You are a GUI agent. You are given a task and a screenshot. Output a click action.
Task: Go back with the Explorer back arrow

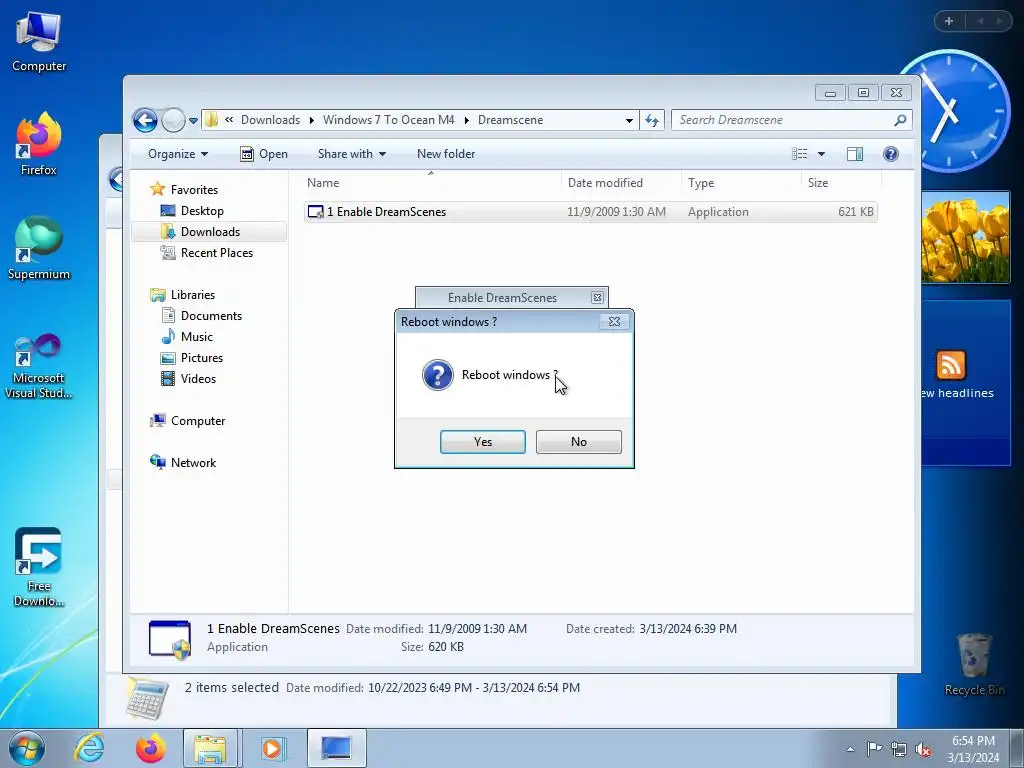[145, 120]
